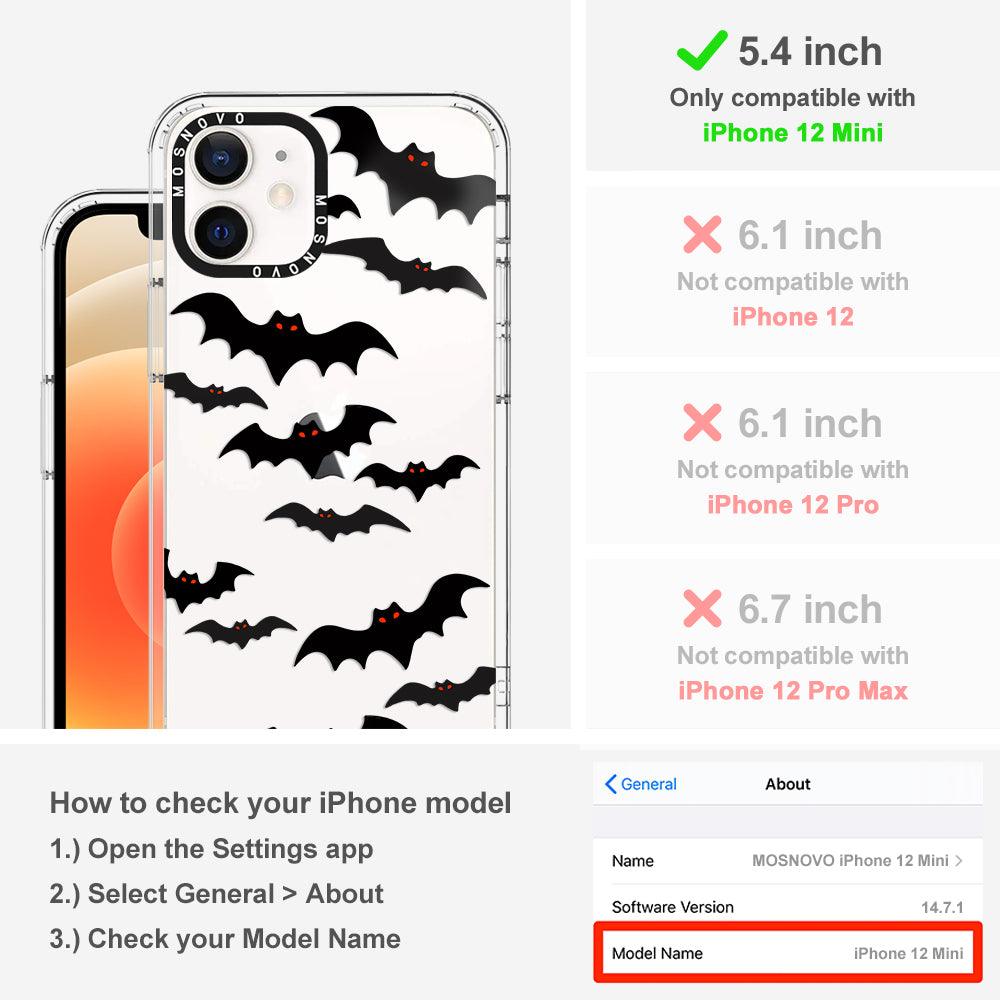Click the green iPhone 12 Mini text
The width and height of the screenshot is (1000, 1000).
pyautogui.click(x=793, y=133)
